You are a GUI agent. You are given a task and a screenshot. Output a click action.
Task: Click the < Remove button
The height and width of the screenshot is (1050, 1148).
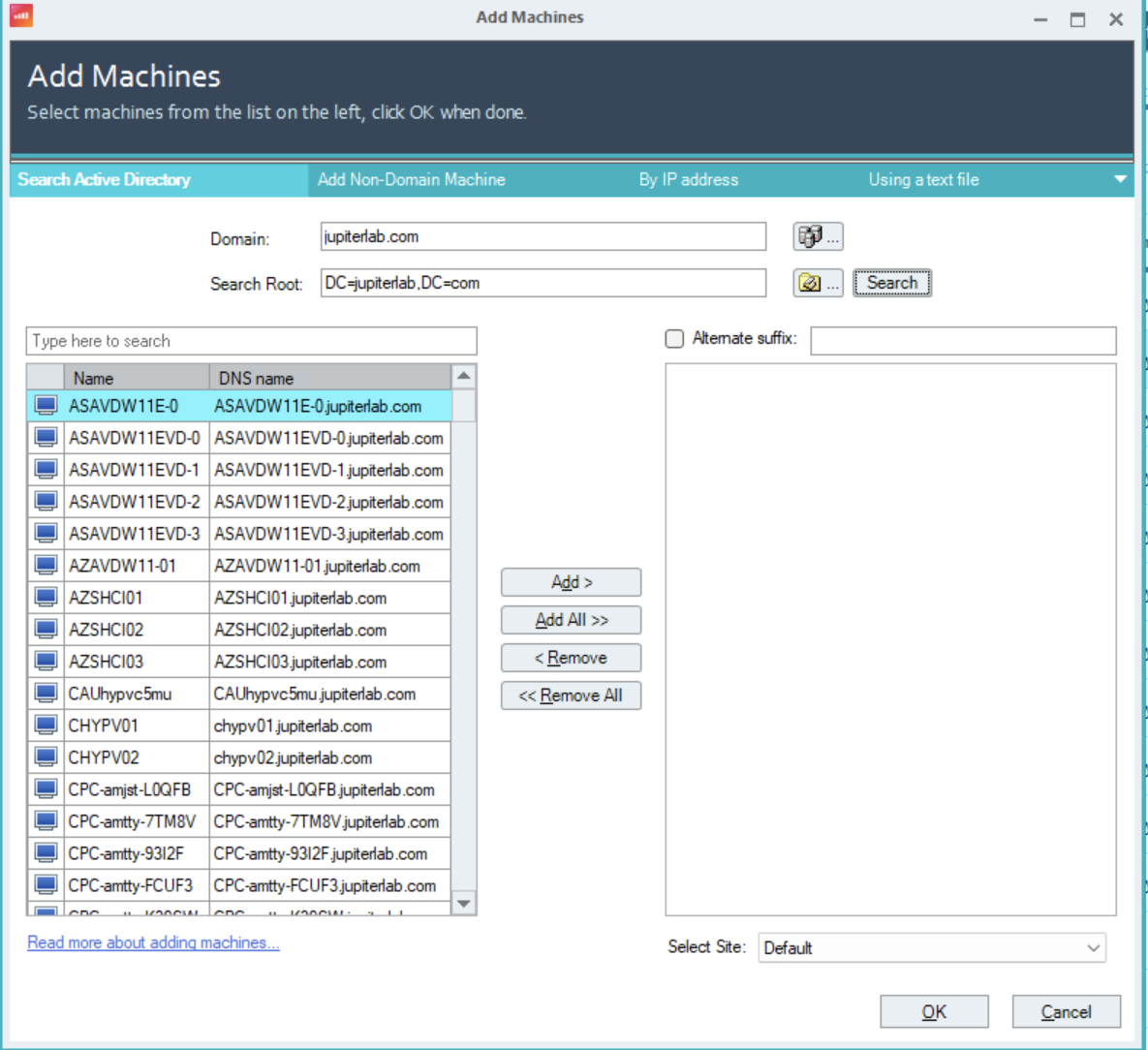coord(571,658)
